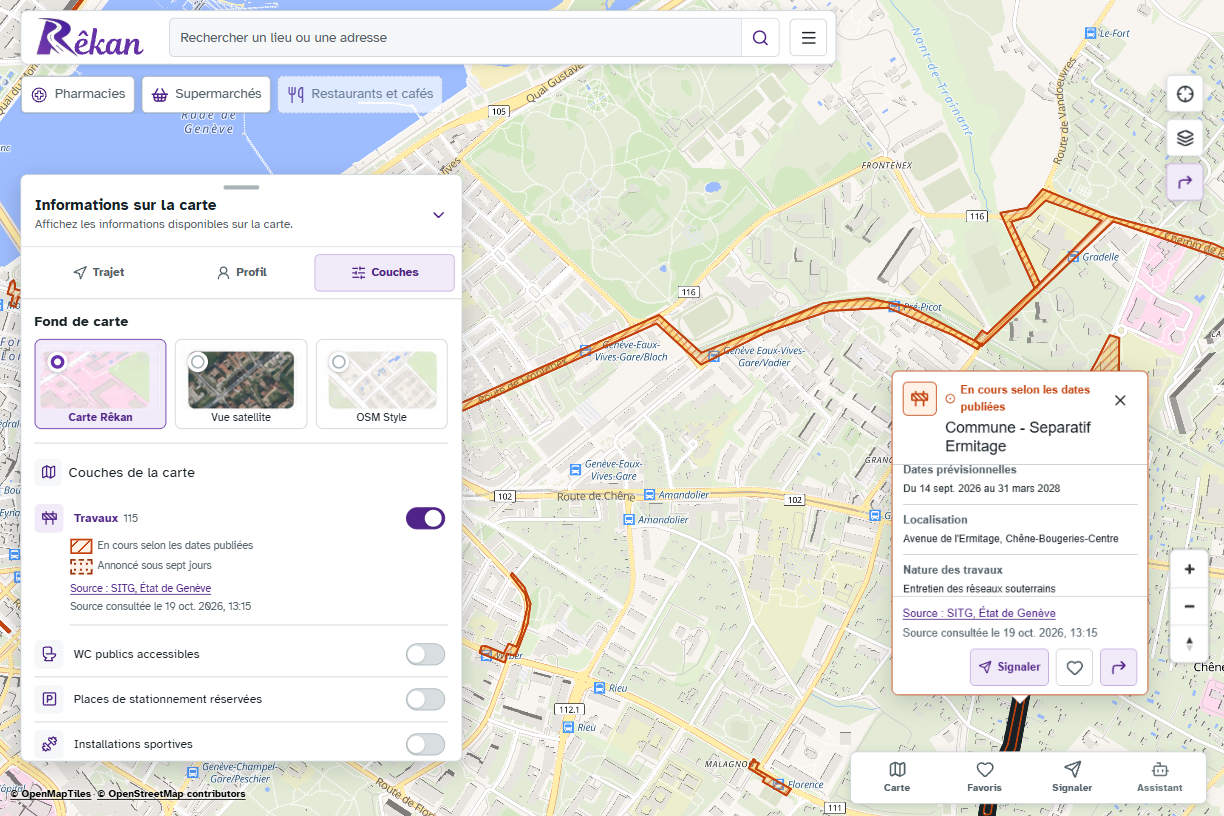Click the sports installations layer icon

pos(49,744)
